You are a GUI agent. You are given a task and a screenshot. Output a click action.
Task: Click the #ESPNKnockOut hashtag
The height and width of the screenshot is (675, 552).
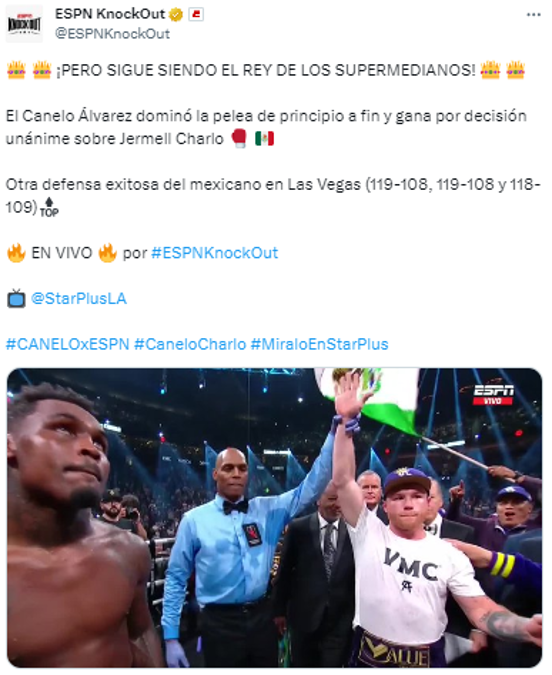pos(214,253)
